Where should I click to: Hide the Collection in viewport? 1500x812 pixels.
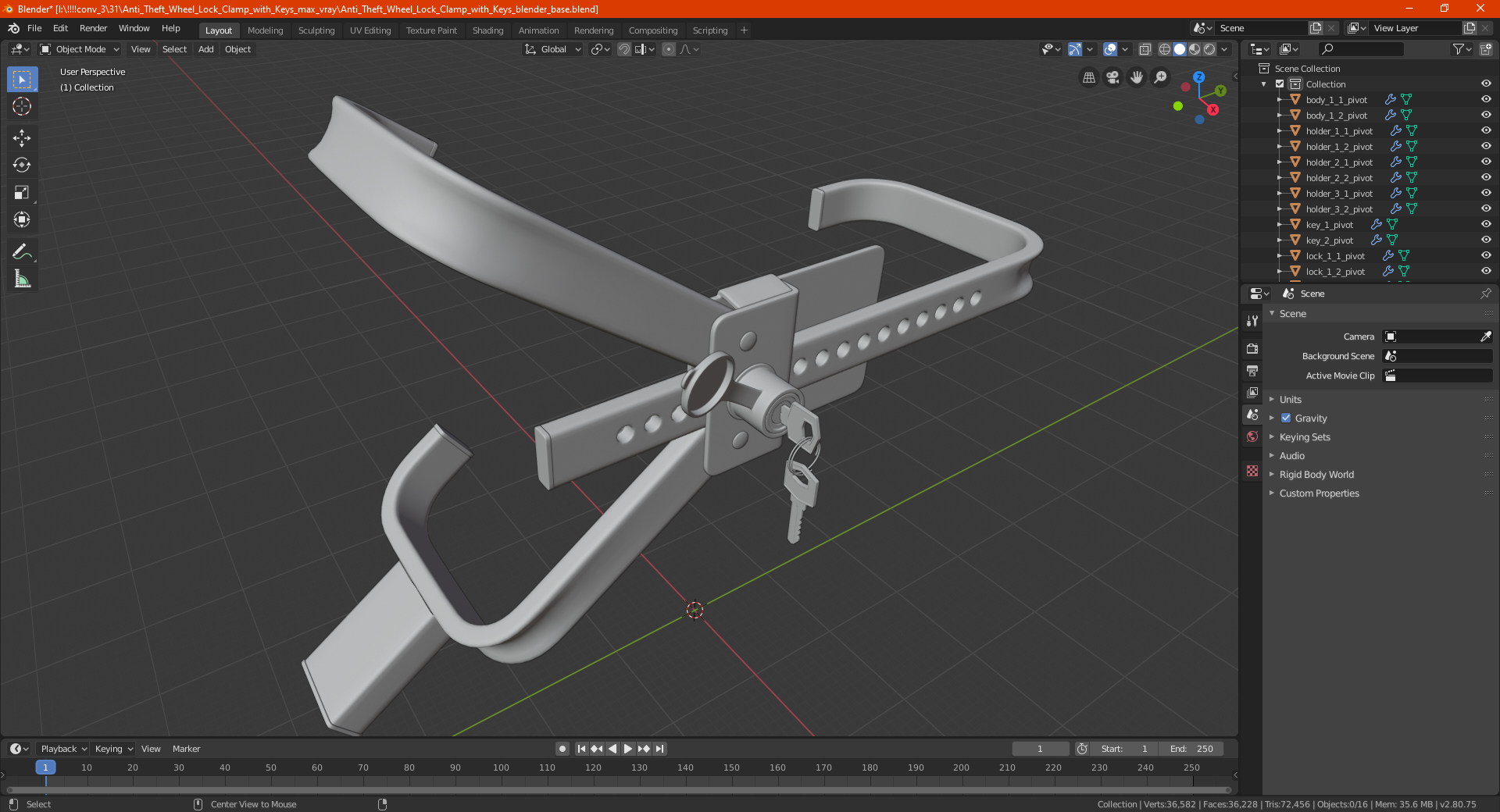coord(1486,84)
